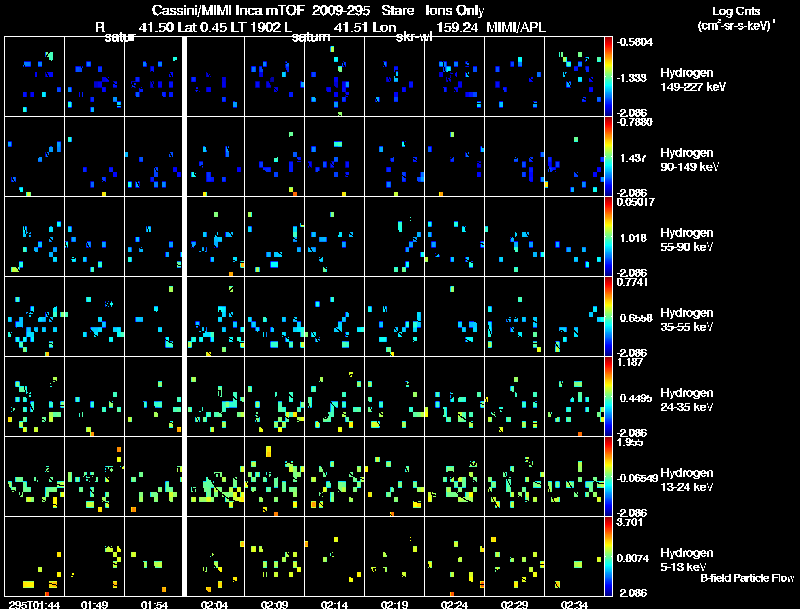Click the 01:54 time axis label
Screen dimensions: 800x609
point(154,605)
